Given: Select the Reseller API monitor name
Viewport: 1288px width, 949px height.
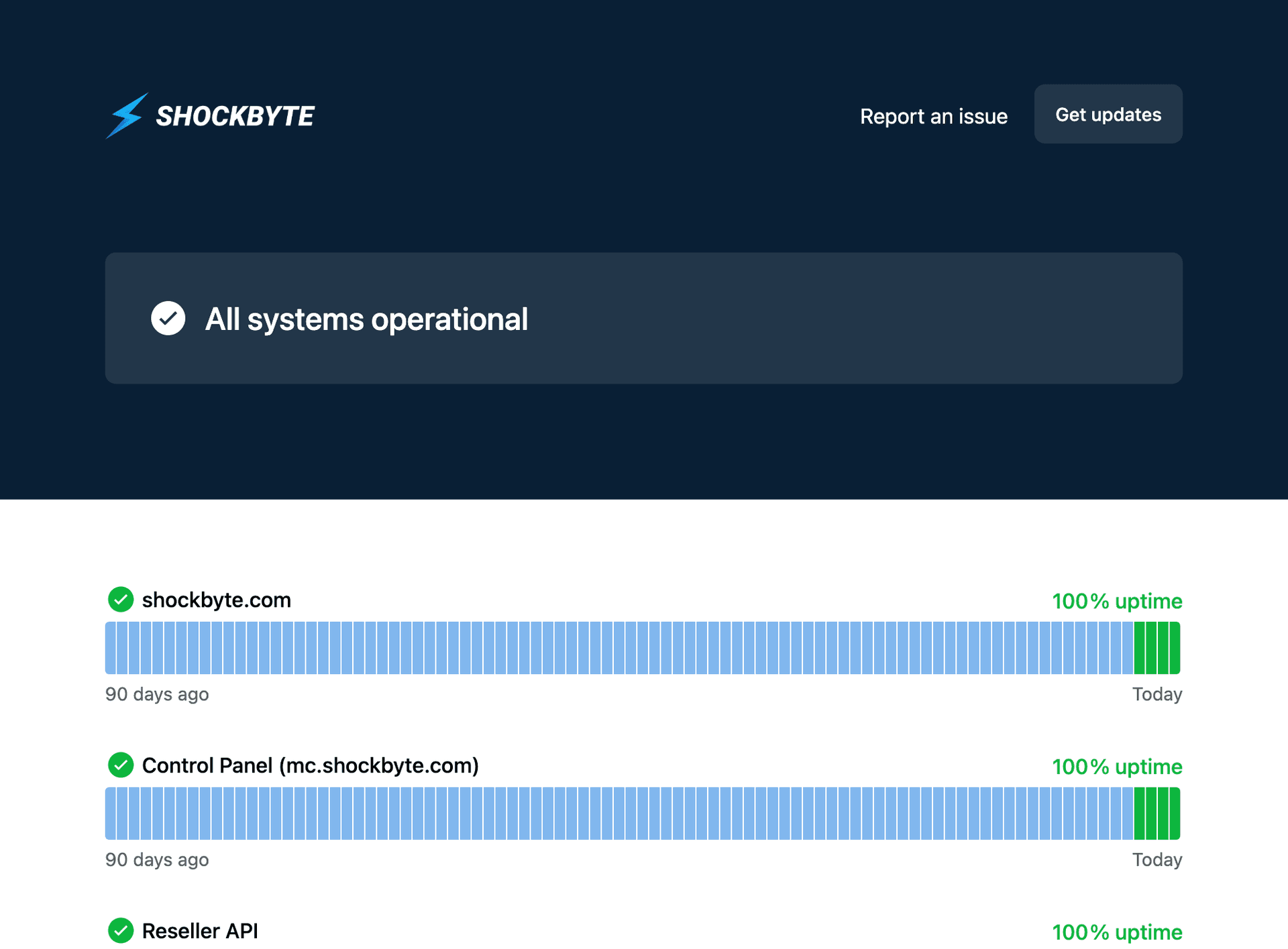Looking at the screenshot, I should tap(200, 931).
